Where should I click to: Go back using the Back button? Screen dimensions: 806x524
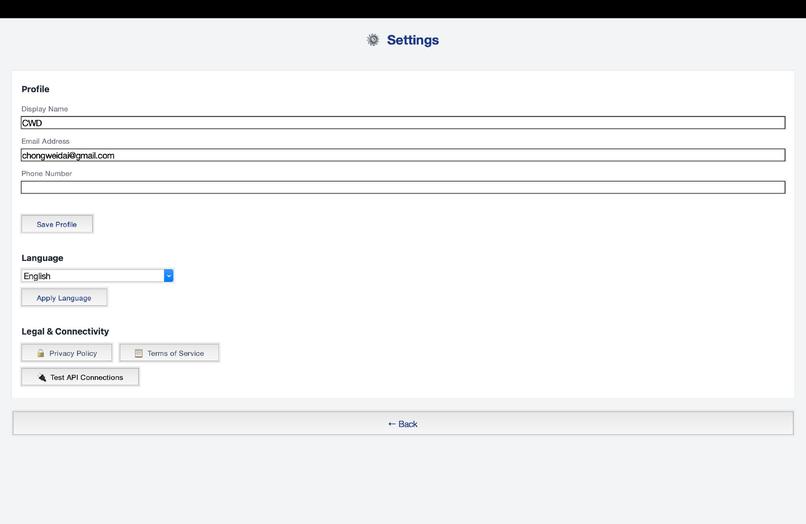tap(403, 423)
